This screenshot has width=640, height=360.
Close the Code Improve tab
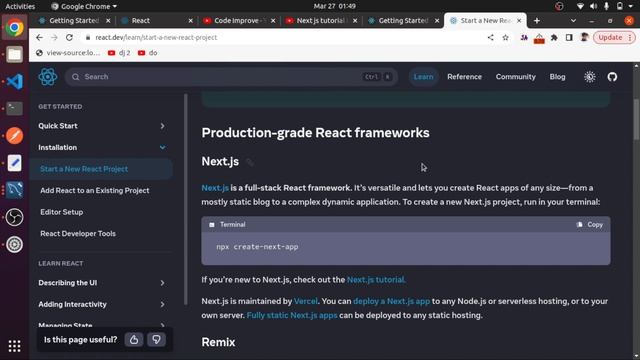pos(273,20)
